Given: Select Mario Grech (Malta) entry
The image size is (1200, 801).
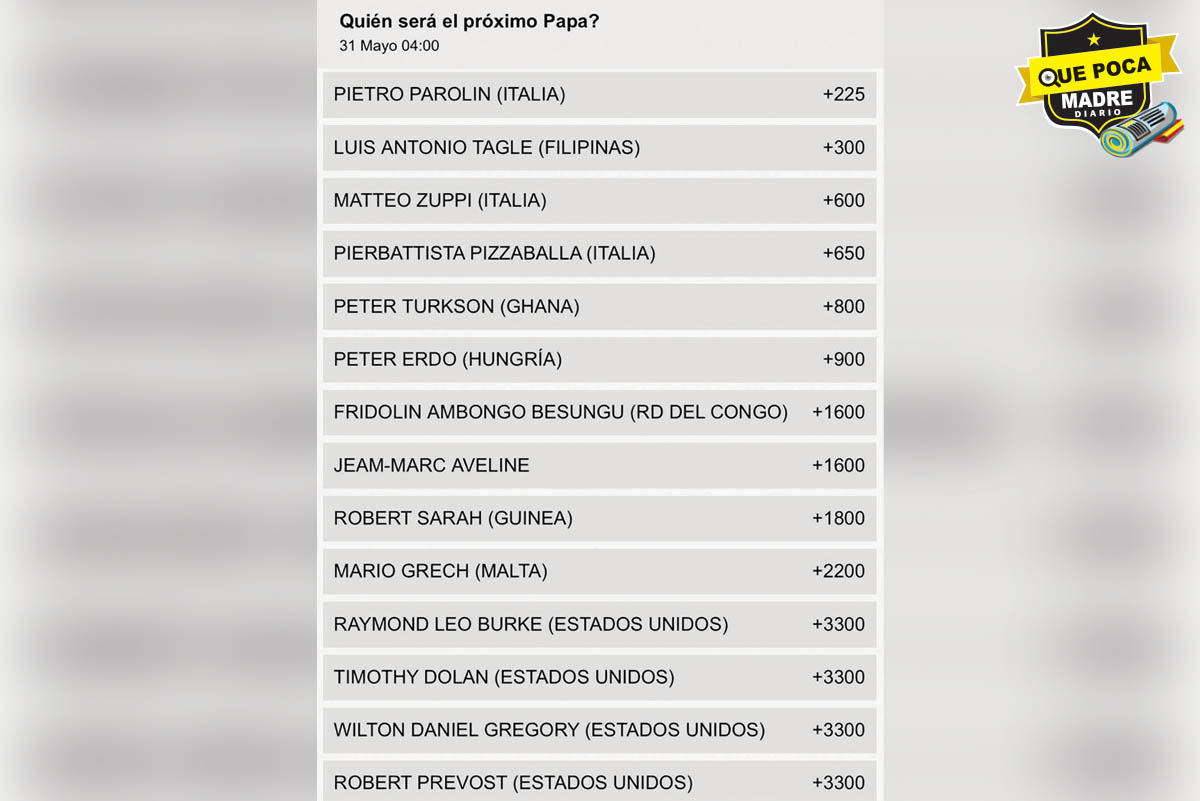Looking at the screenshot, I should [x=599, y=572].
